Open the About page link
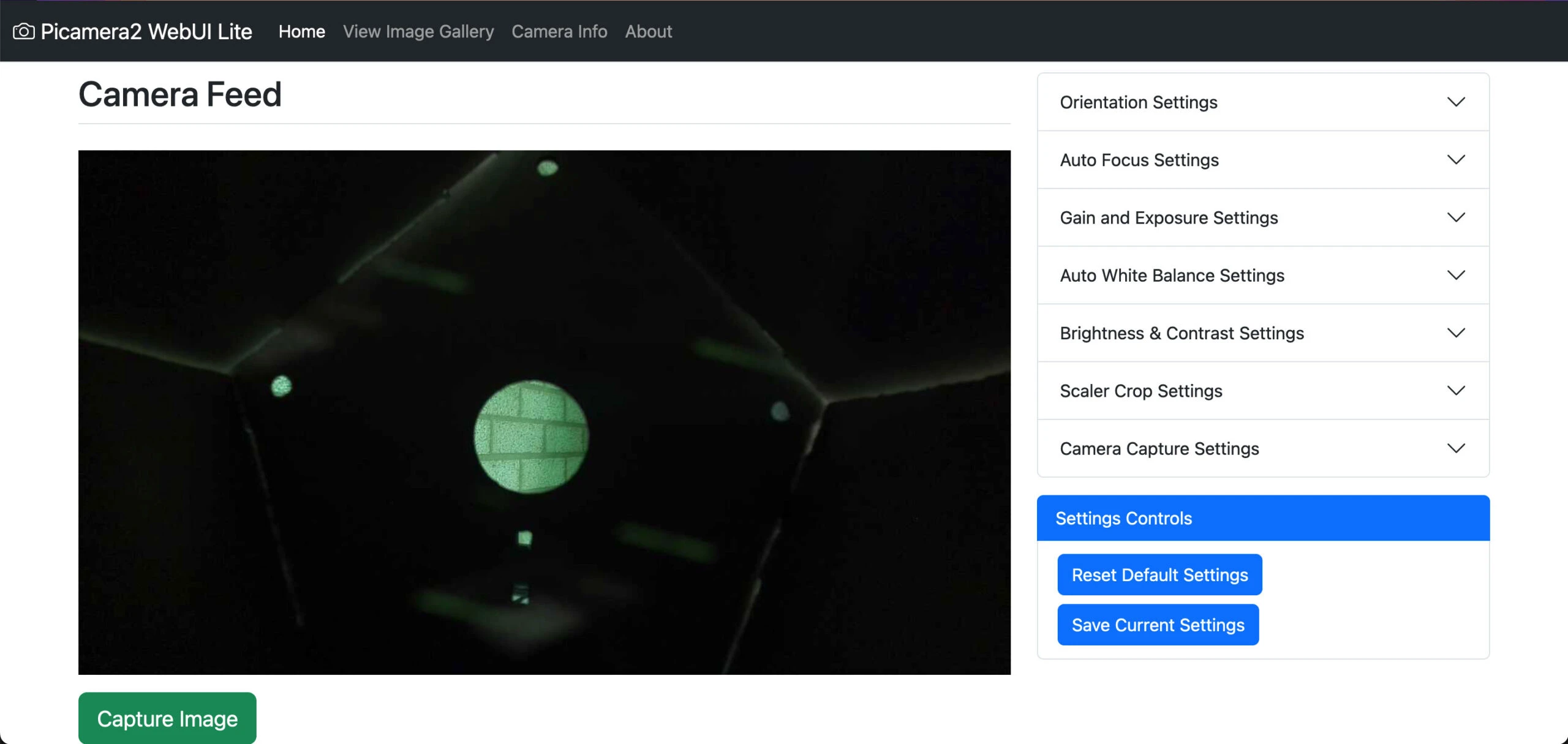This screenshot has width=1568, height=744. 648,31
